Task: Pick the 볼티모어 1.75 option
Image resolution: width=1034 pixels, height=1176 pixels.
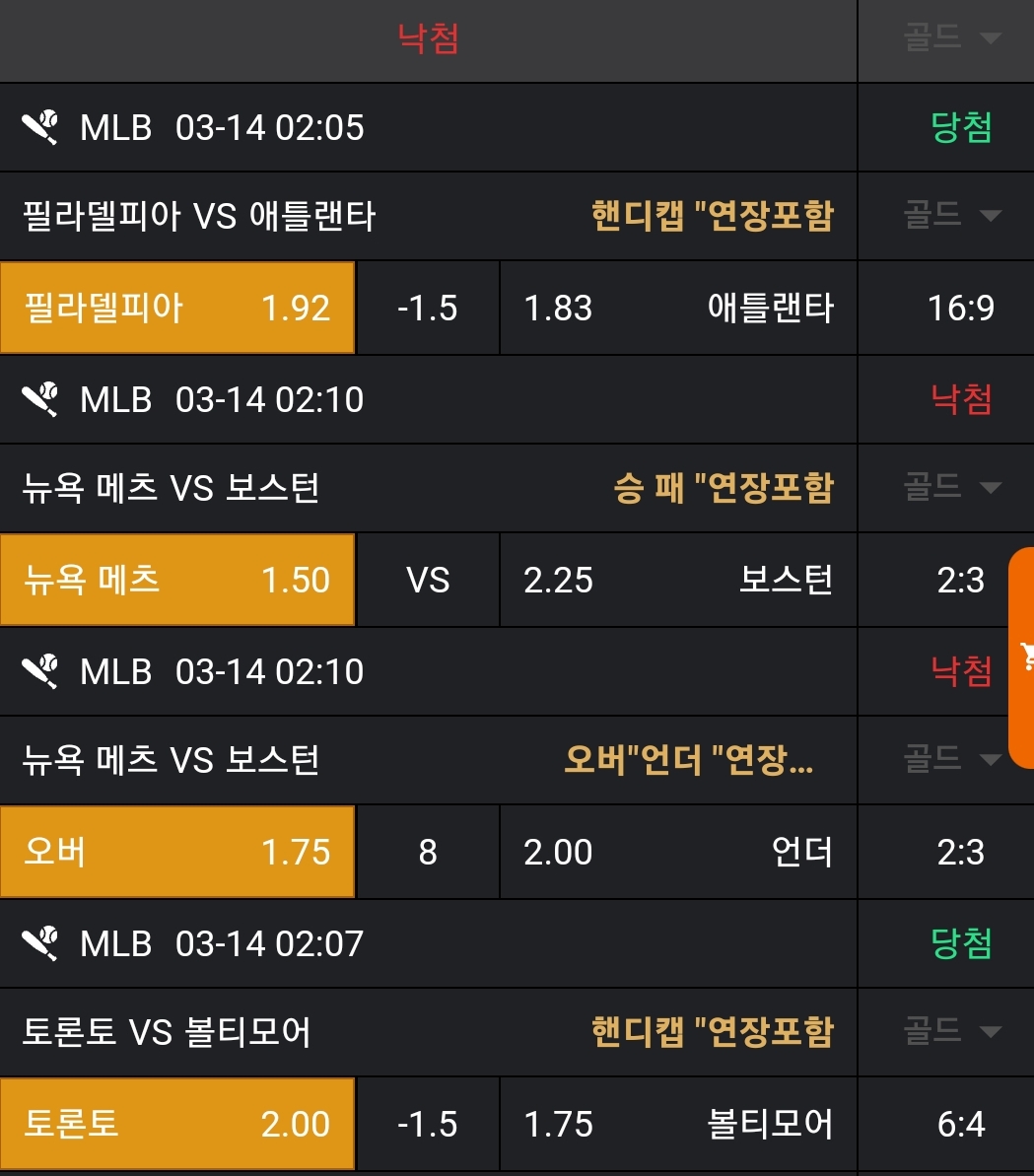Action: [678, 1125]
